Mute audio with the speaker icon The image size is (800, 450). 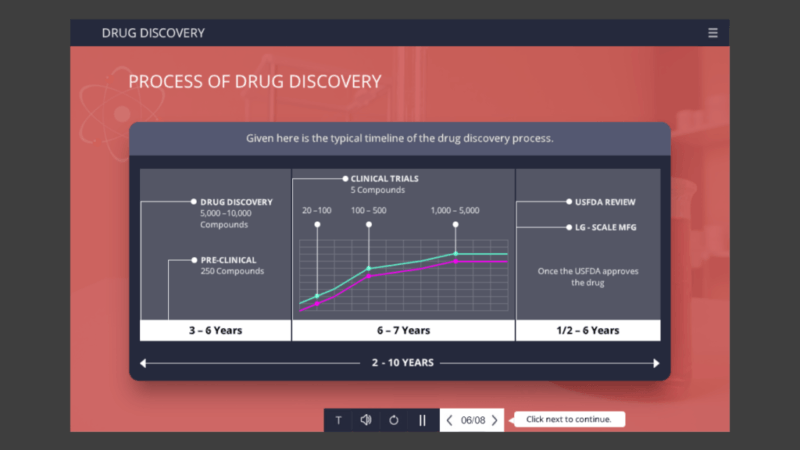(366, 420)
